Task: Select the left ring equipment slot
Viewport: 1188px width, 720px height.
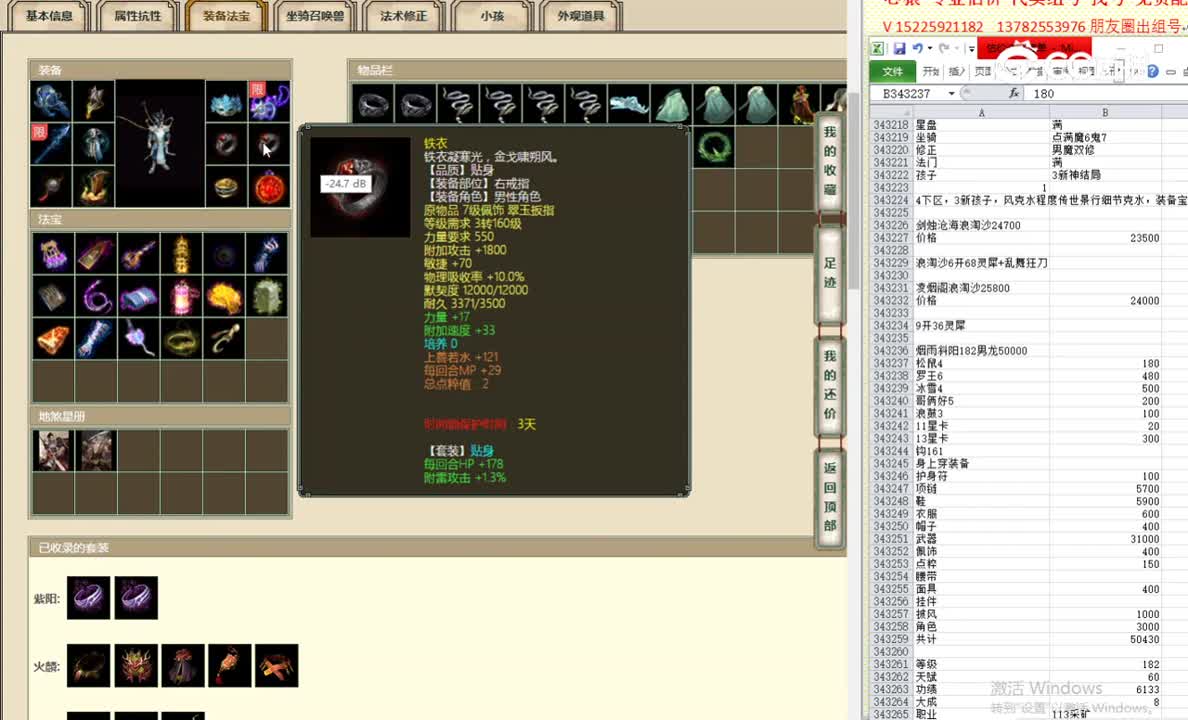Action: (226, 143)
